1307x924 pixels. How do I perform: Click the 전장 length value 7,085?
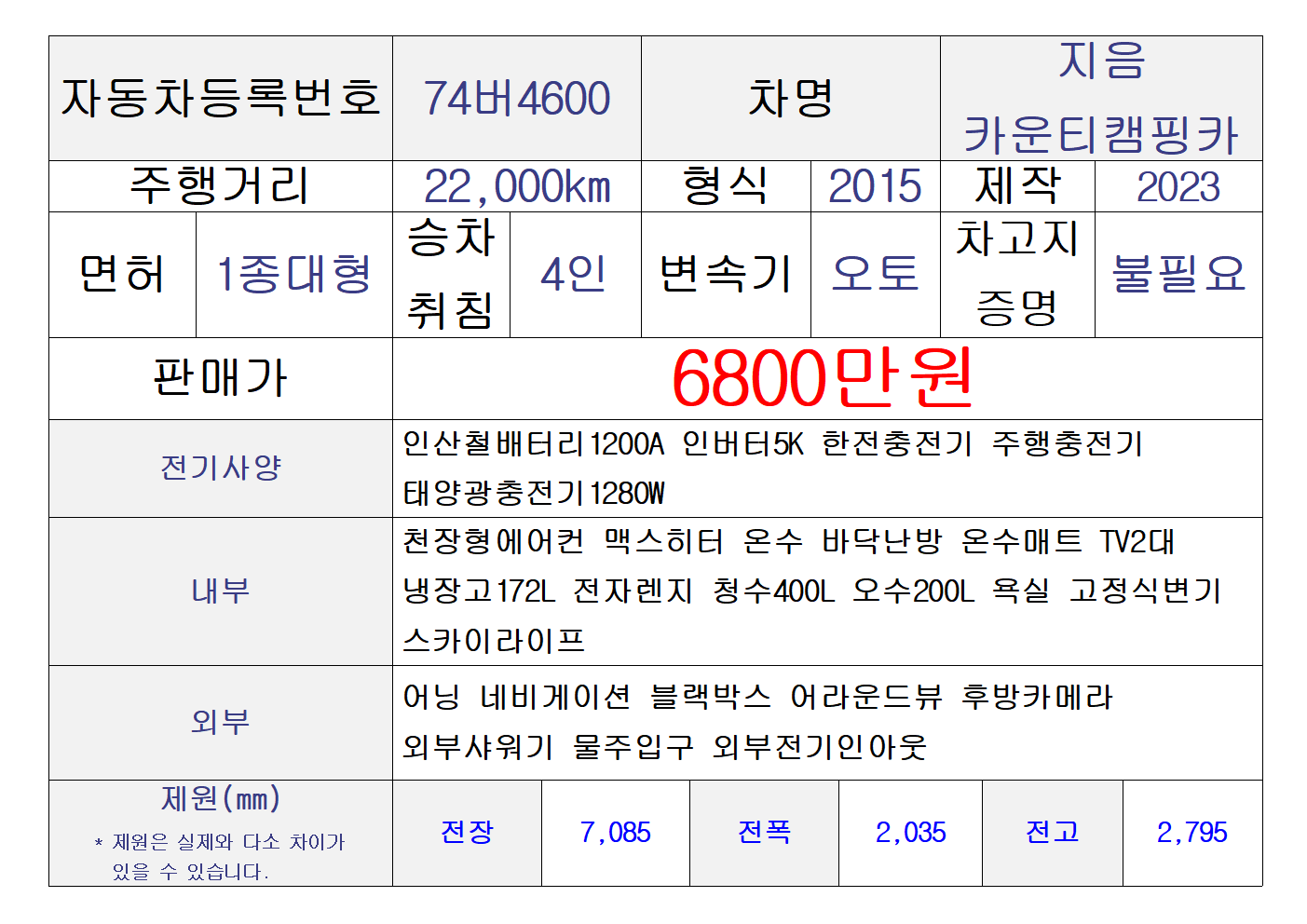pyautogui.click(x=615, y=832)
